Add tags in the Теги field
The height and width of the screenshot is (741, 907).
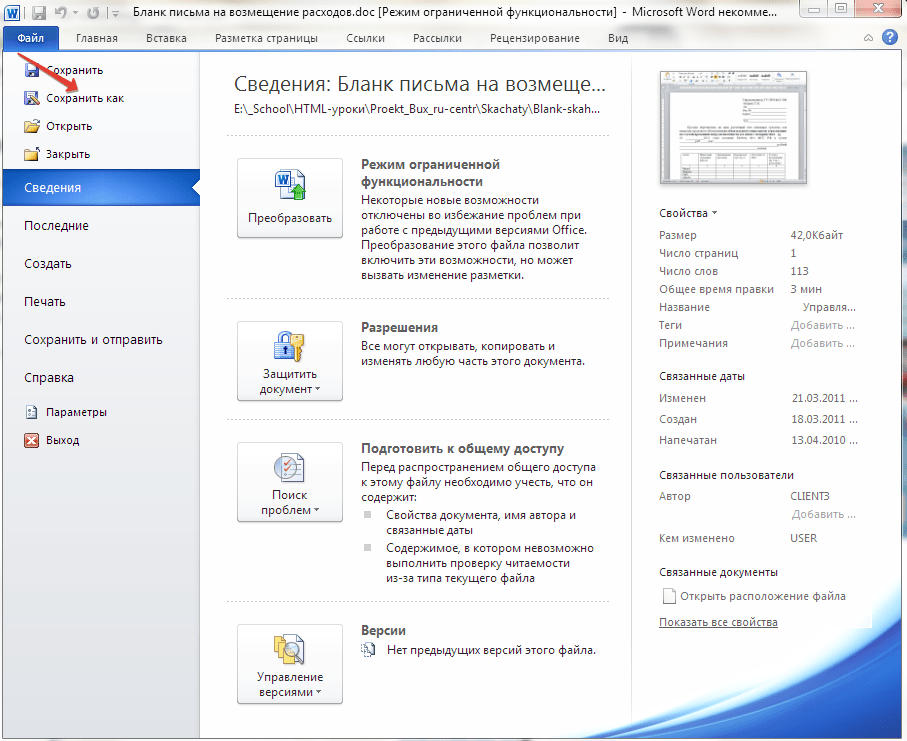click(x=822, y=325)
